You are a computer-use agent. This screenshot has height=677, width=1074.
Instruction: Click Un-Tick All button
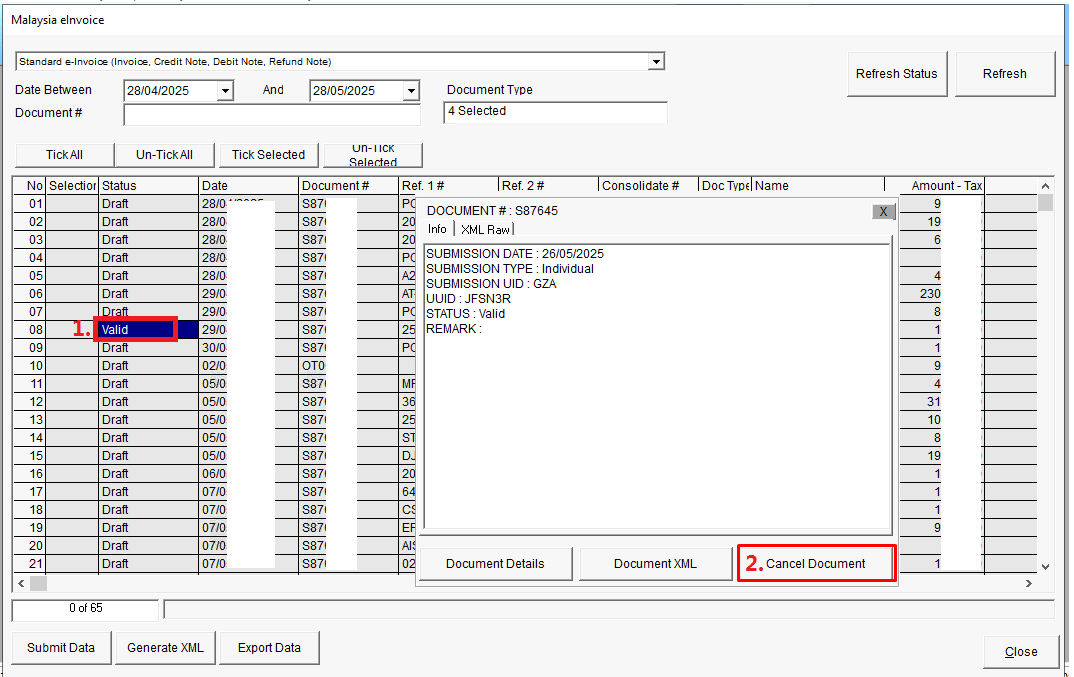point(164,155)
